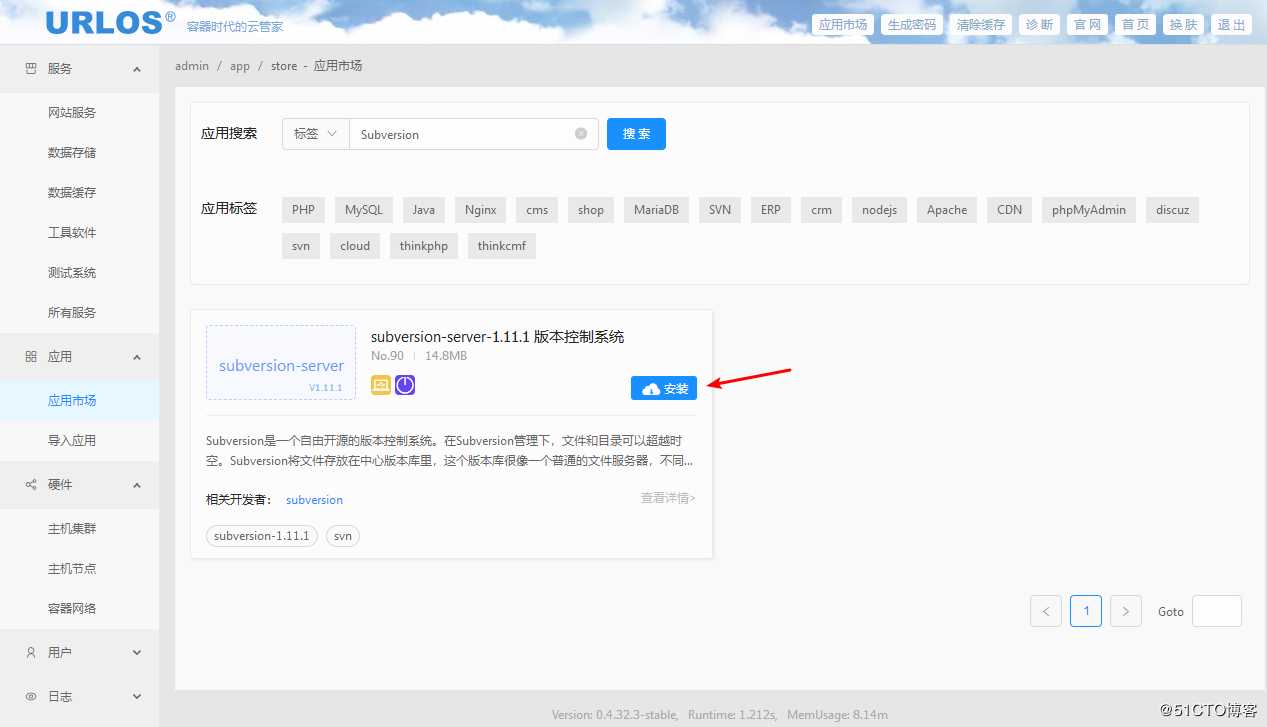Click the subversion-1.11.1 card tag
1267x727 pixels.
pyautogui.click(x=262, y=536)
